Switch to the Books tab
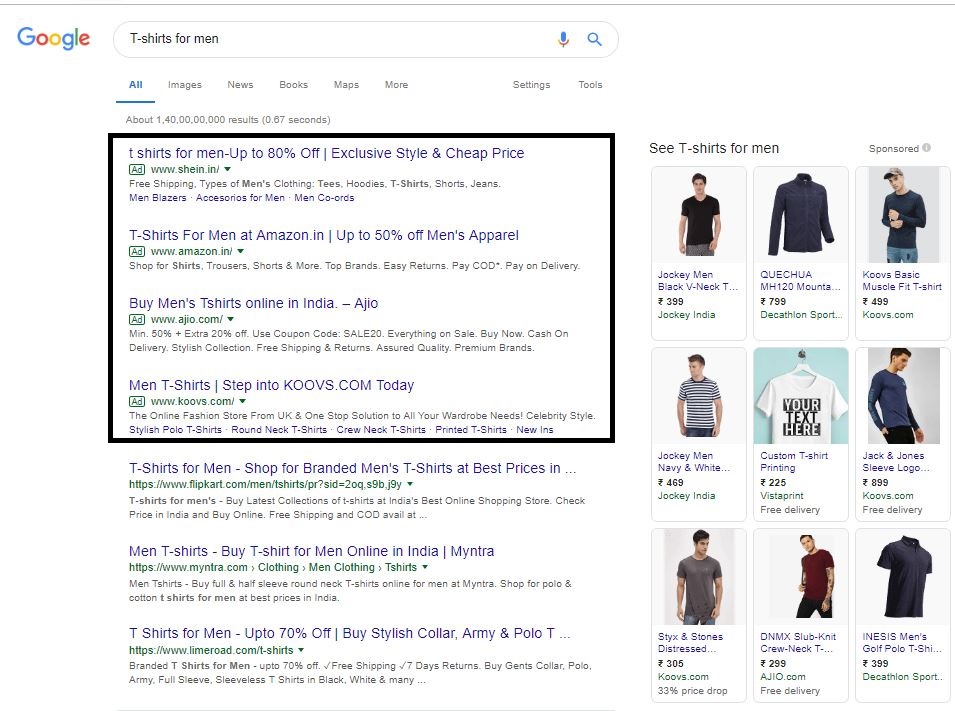The height and width of the screenshot is (711, 955). pos(294,85)
